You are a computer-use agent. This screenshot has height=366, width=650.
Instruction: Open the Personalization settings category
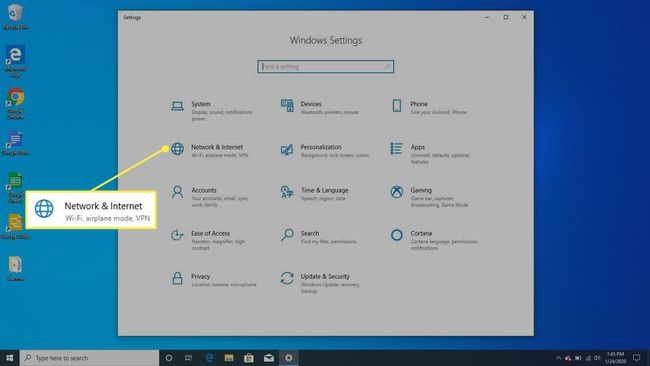[x=325, y=150]
